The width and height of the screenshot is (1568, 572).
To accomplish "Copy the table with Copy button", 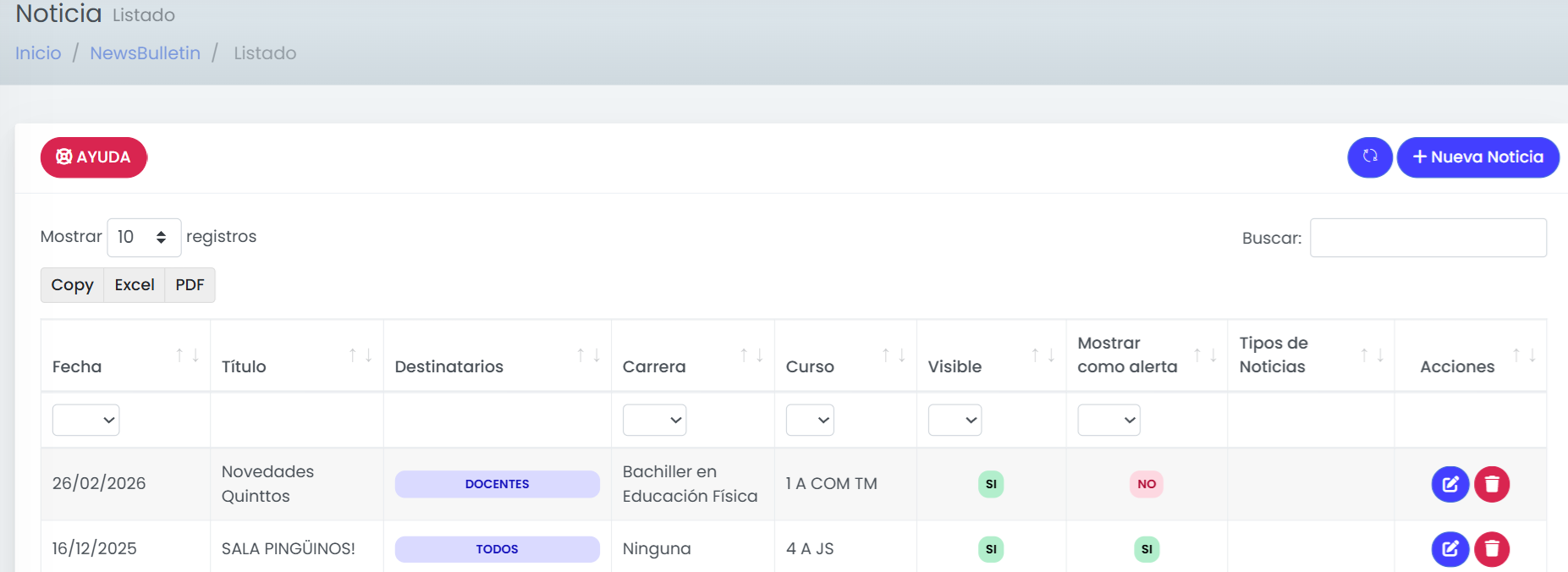I will [x=72, y=285].
